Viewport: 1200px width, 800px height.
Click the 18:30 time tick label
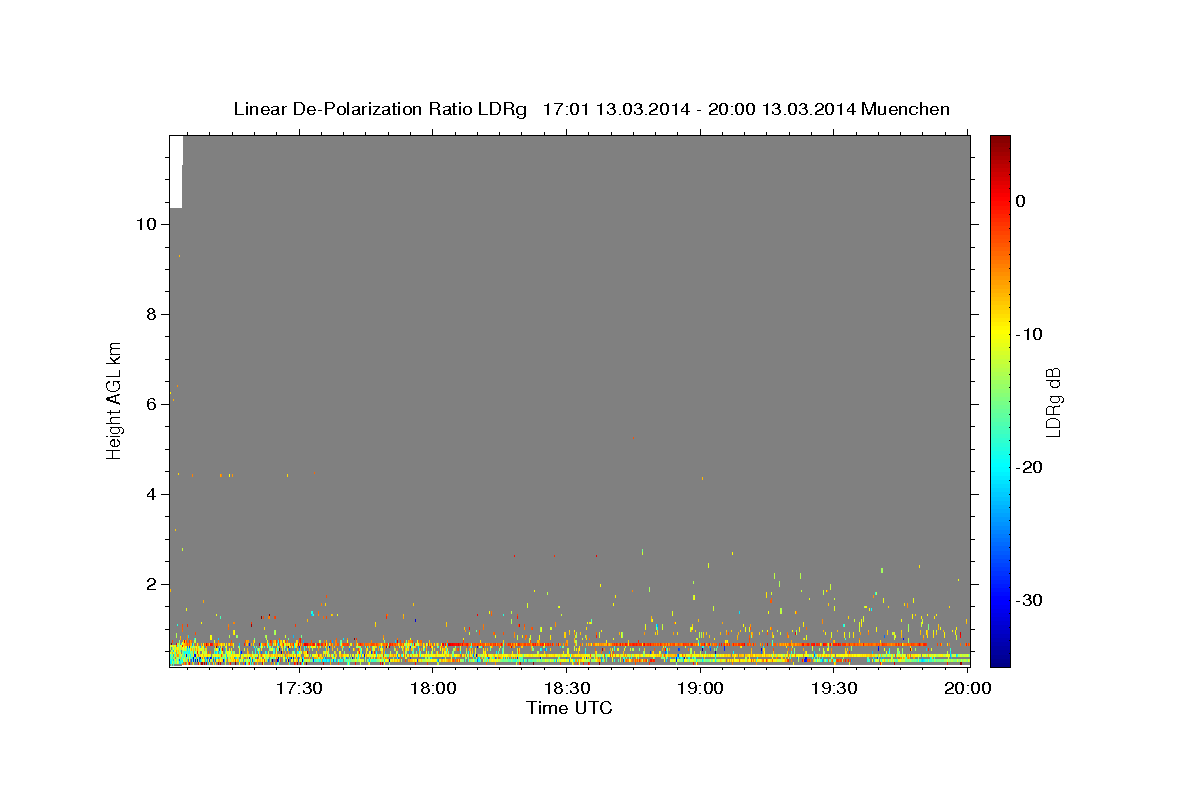pos(567,689)
